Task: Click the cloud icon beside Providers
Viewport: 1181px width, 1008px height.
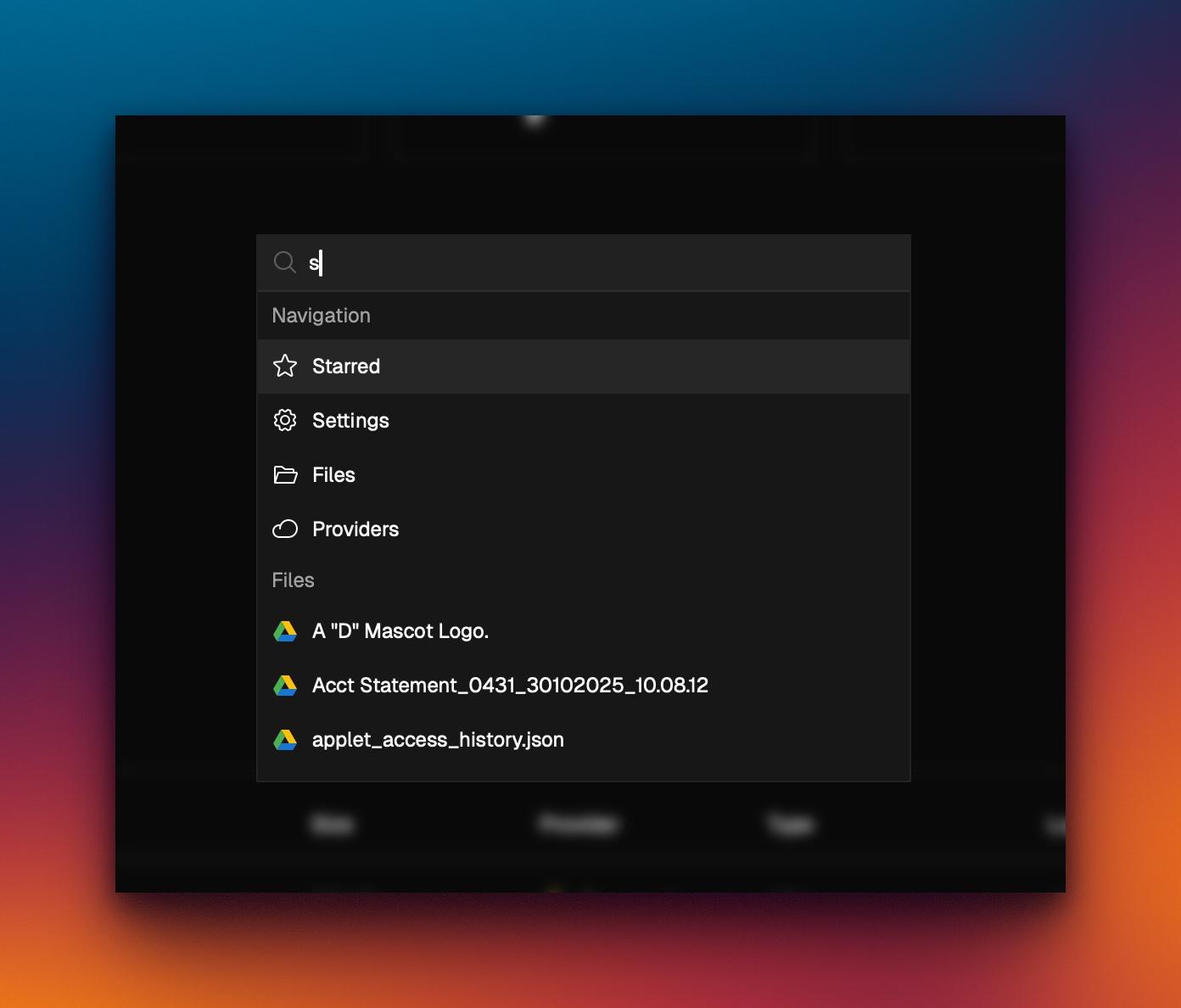Action: 285,529
